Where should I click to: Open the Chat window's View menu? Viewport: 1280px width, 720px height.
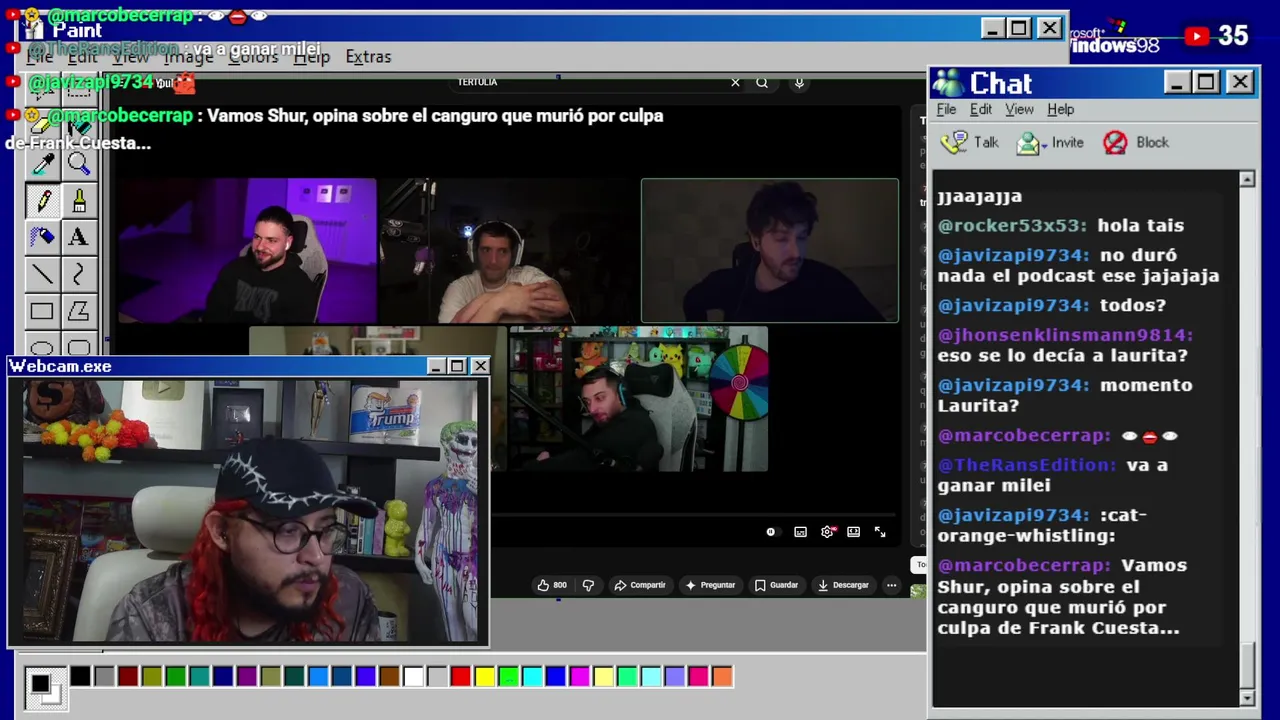pos(1019,109)
